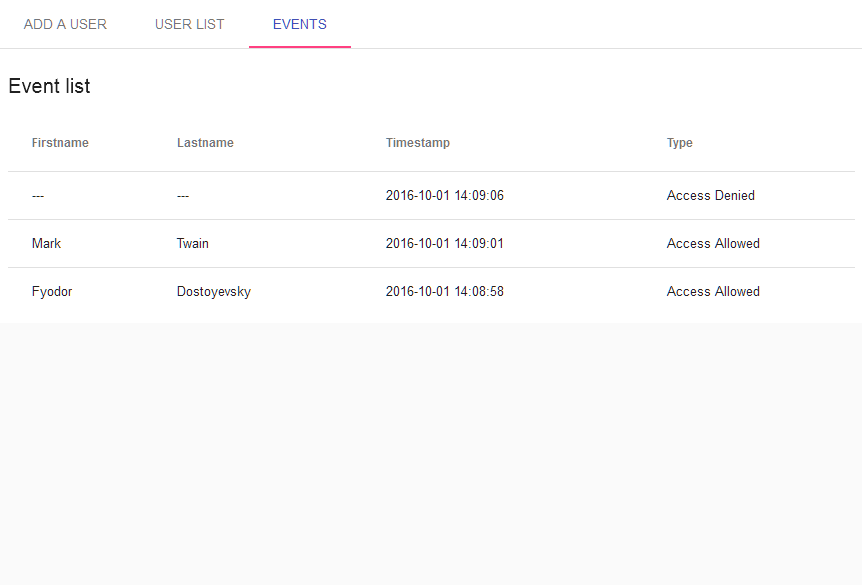Click timestamp 2016-10-01 14:09:01
This screenshot has height=585, width=862.
tap(444, 244)
